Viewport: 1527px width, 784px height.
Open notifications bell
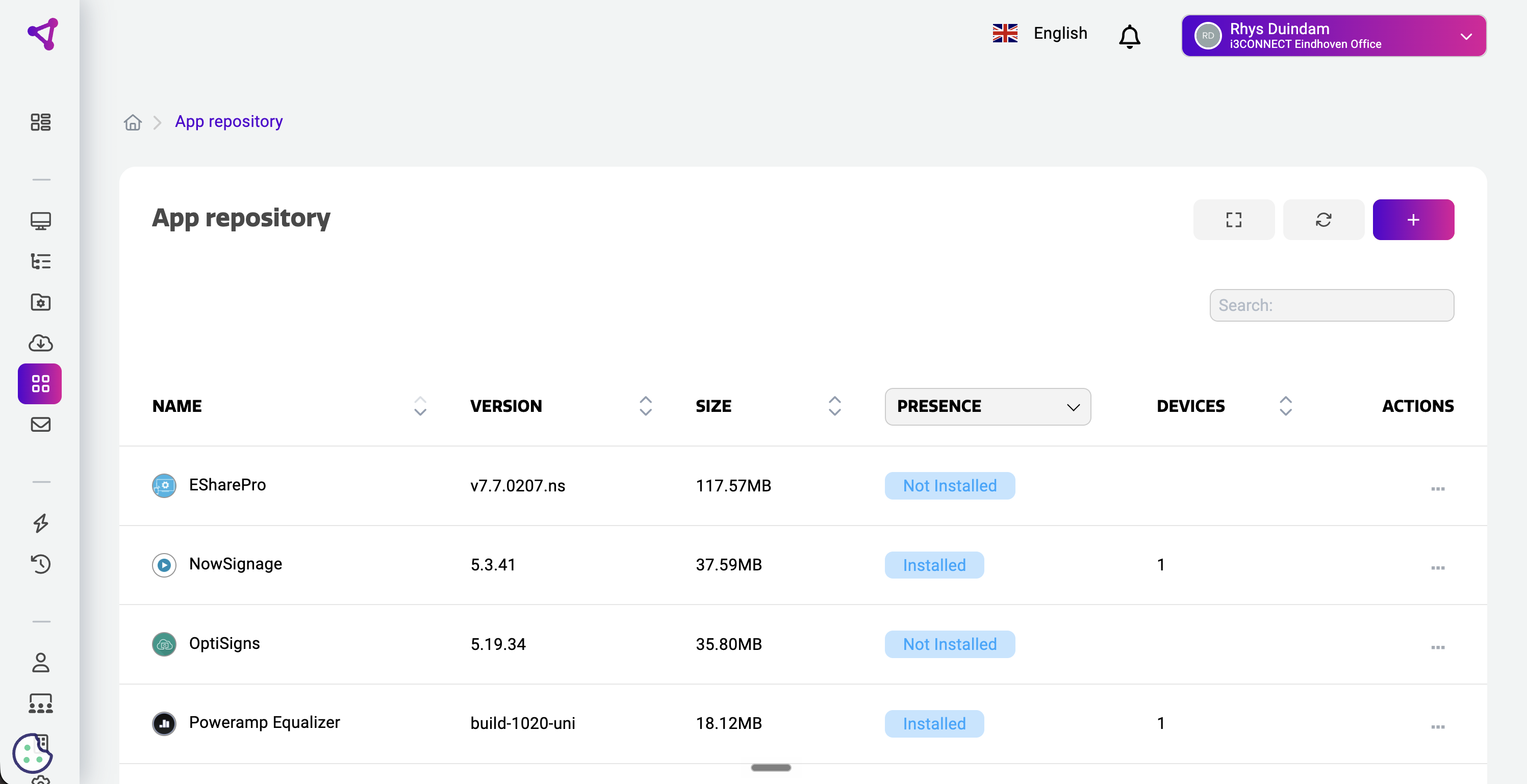(x=1129, y=36)
